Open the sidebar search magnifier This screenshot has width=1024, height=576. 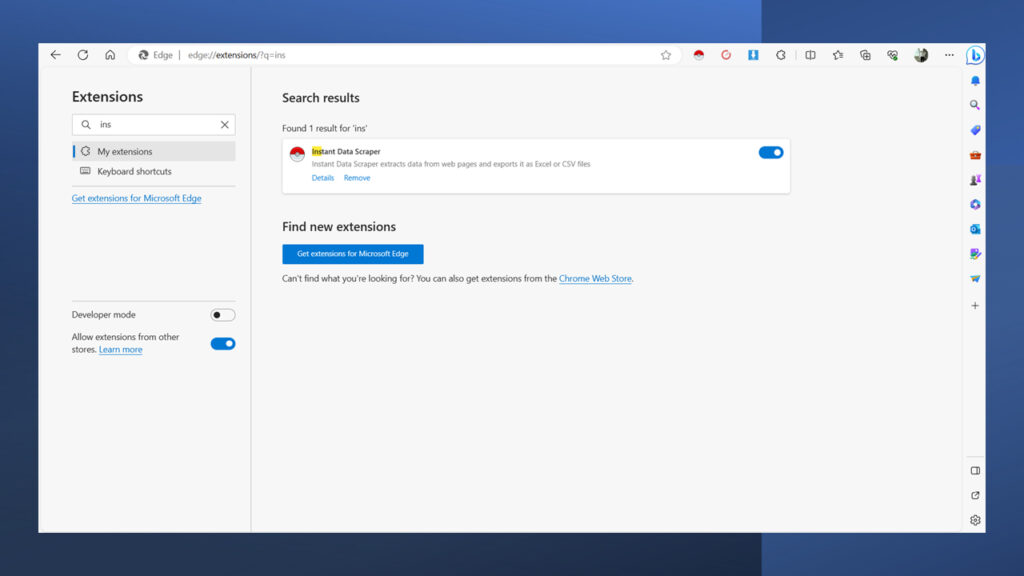click(x=975, y=105)
